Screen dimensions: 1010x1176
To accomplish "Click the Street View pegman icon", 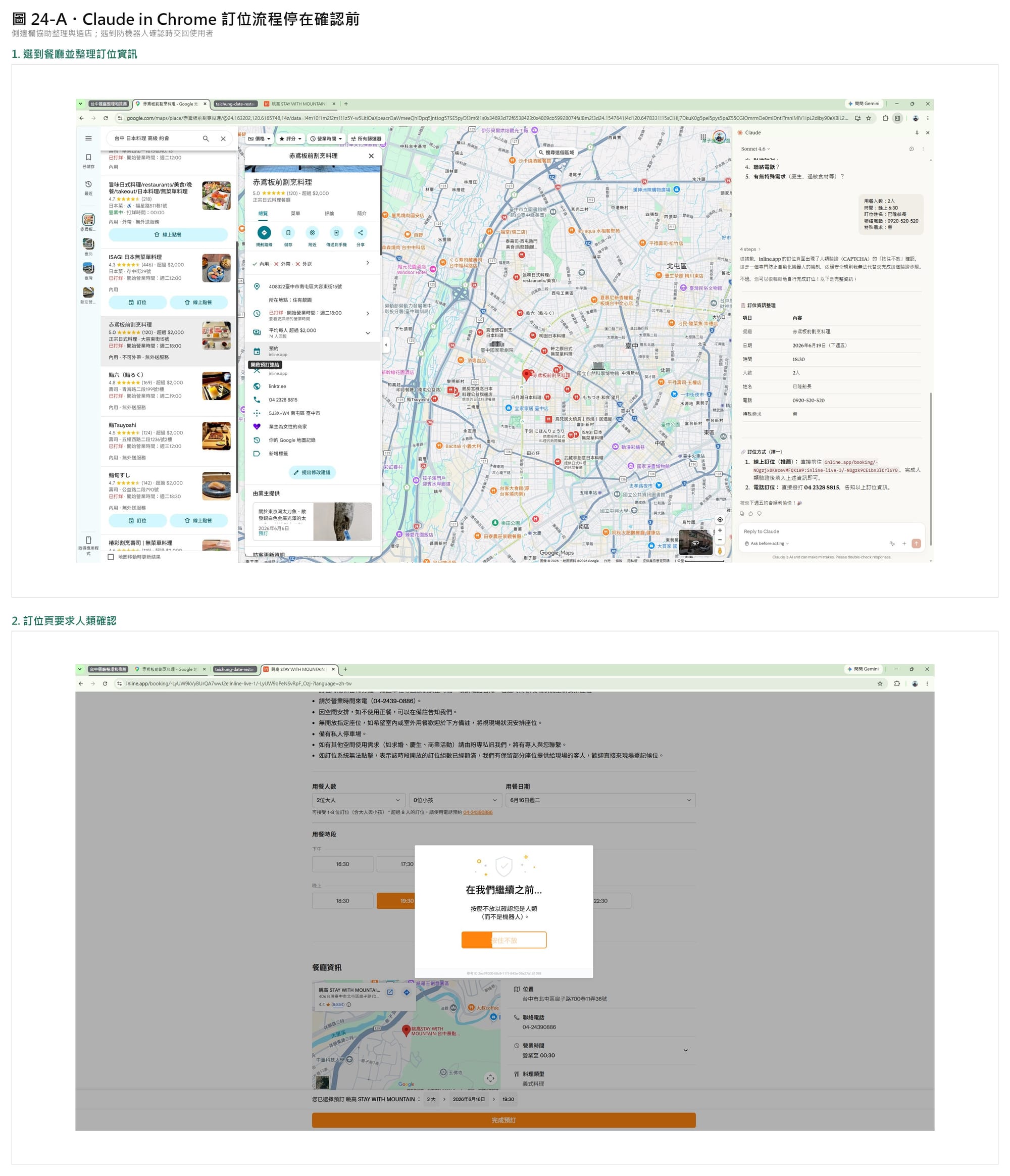I will point(720,550).
